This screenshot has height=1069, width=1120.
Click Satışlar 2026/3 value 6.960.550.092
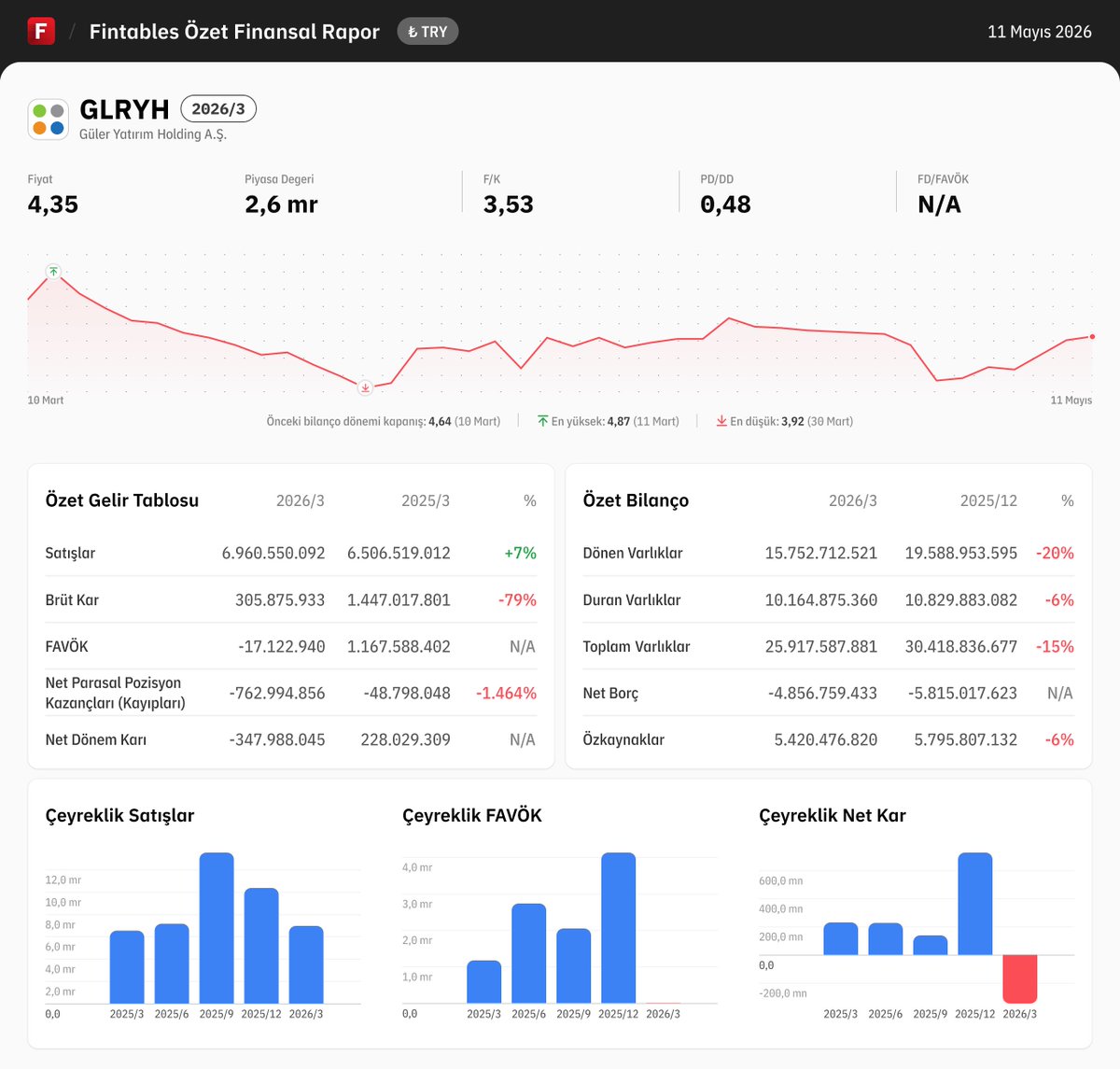click(x=273, y=553)
